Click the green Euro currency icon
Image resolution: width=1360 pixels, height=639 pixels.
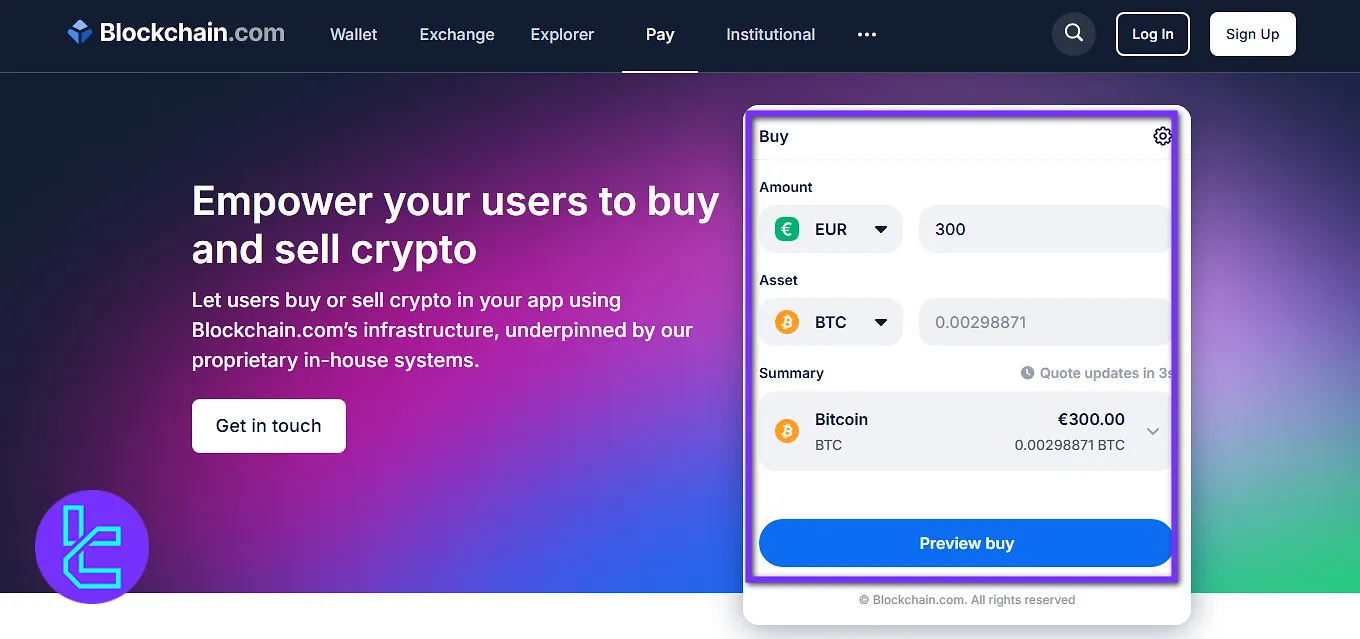tap(787, 229)
